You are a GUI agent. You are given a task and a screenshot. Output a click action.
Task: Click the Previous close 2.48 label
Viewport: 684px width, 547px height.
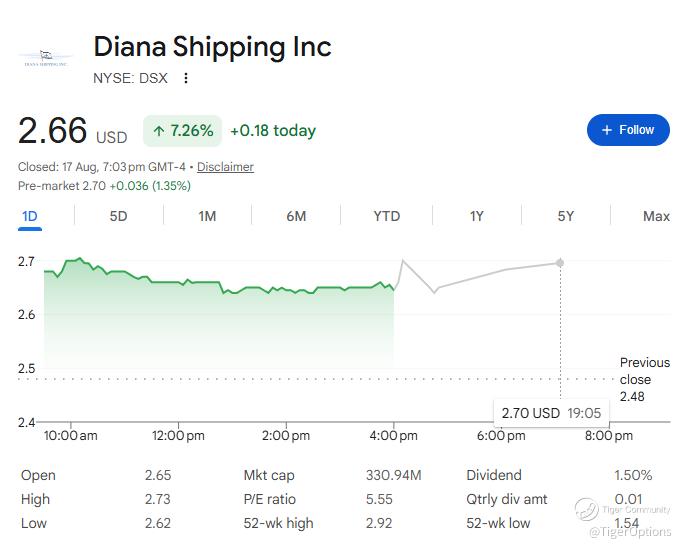pos(644,379)
